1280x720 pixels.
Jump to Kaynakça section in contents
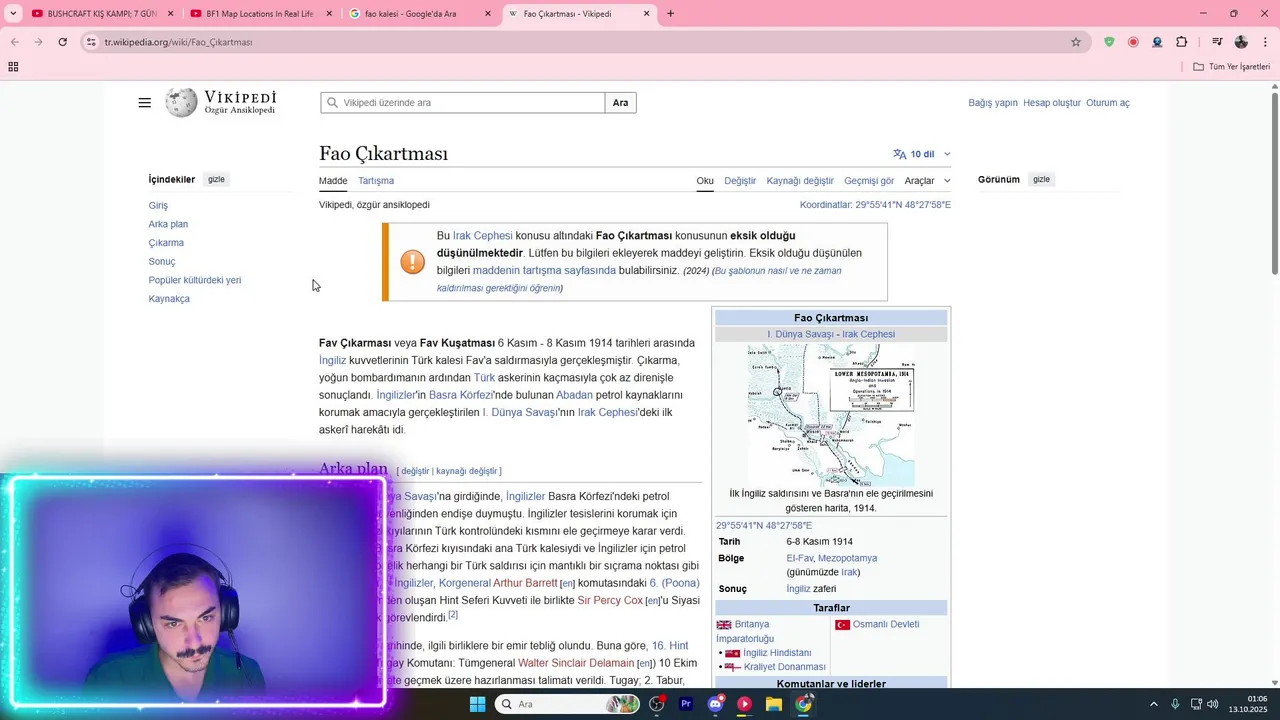pos(169,299)
